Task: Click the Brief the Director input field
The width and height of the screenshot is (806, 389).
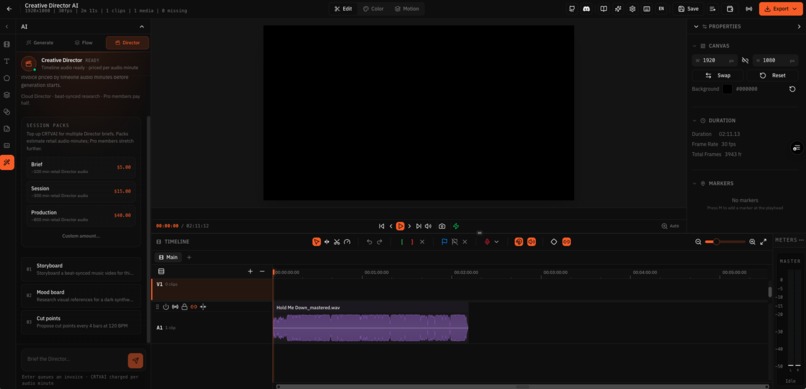Action: click(74, 359)
